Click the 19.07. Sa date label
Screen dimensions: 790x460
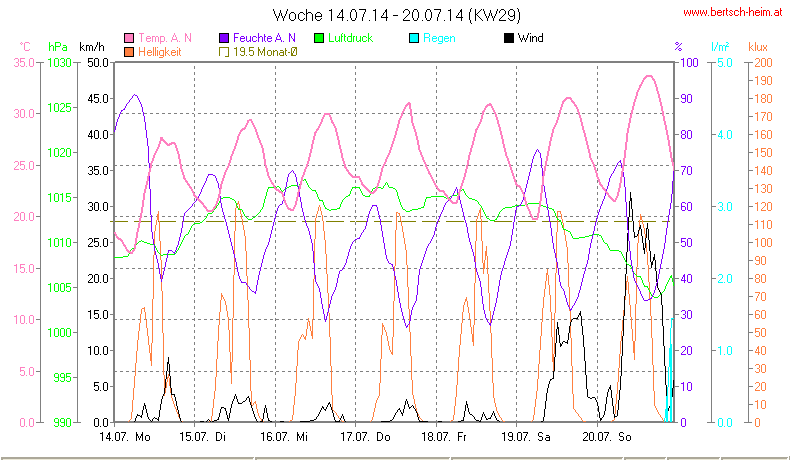525,437
